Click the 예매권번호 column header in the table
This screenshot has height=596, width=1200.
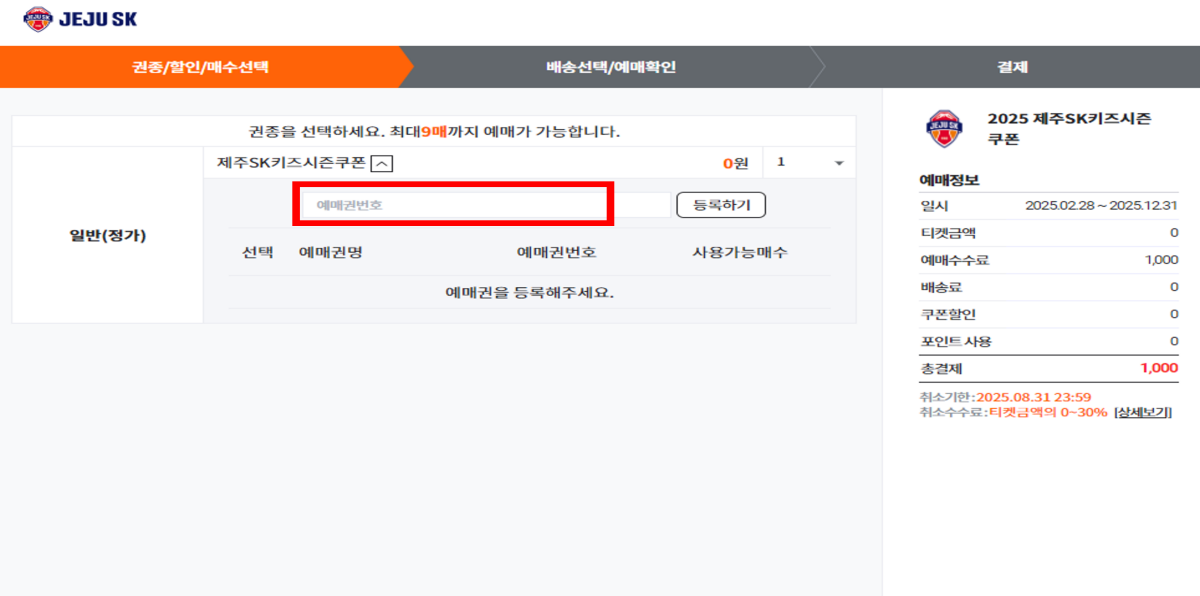557,252
